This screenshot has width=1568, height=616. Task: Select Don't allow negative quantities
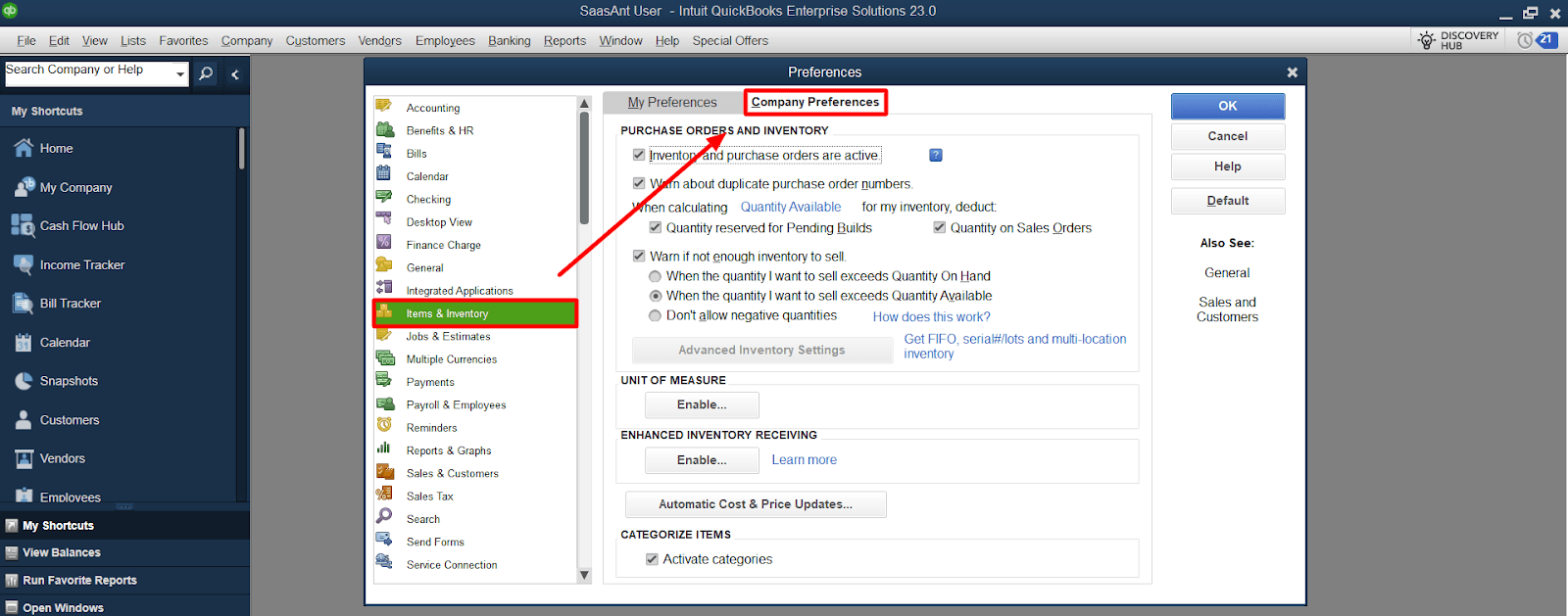(656, 315)
